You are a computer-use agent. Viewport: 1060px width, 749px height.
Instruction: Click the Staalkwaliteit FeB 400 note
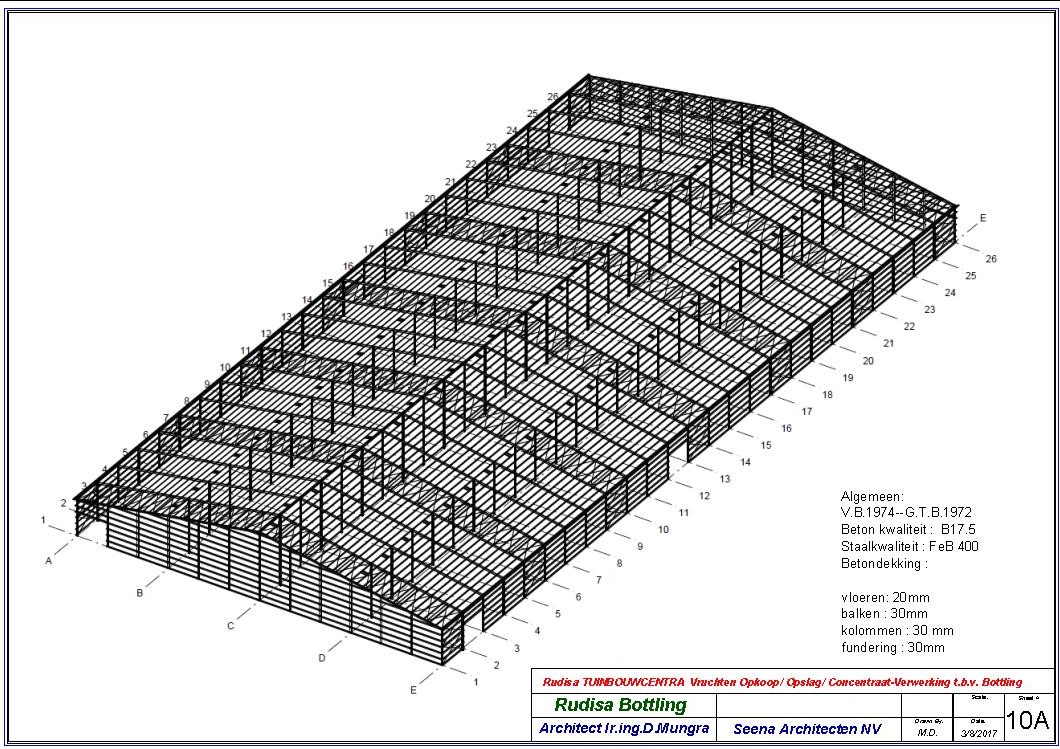pos(909,546)
